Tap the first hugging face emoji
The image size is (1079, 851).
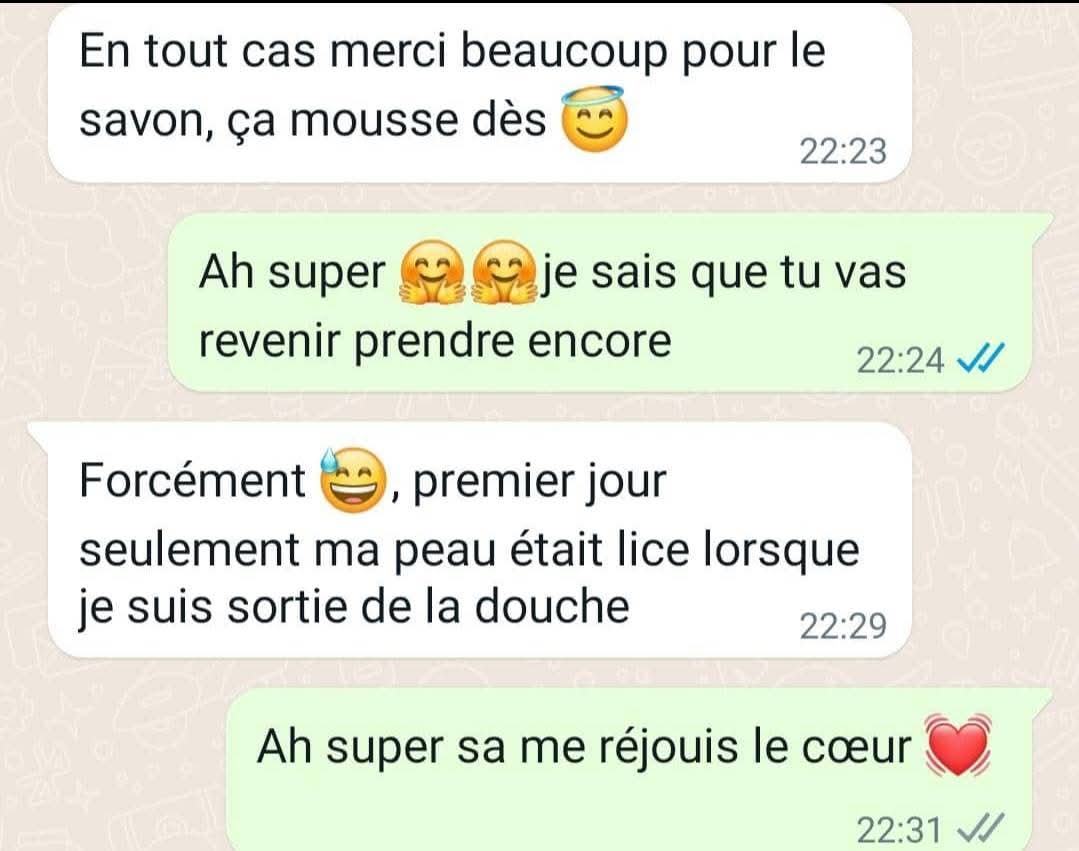tap(433, 272)
